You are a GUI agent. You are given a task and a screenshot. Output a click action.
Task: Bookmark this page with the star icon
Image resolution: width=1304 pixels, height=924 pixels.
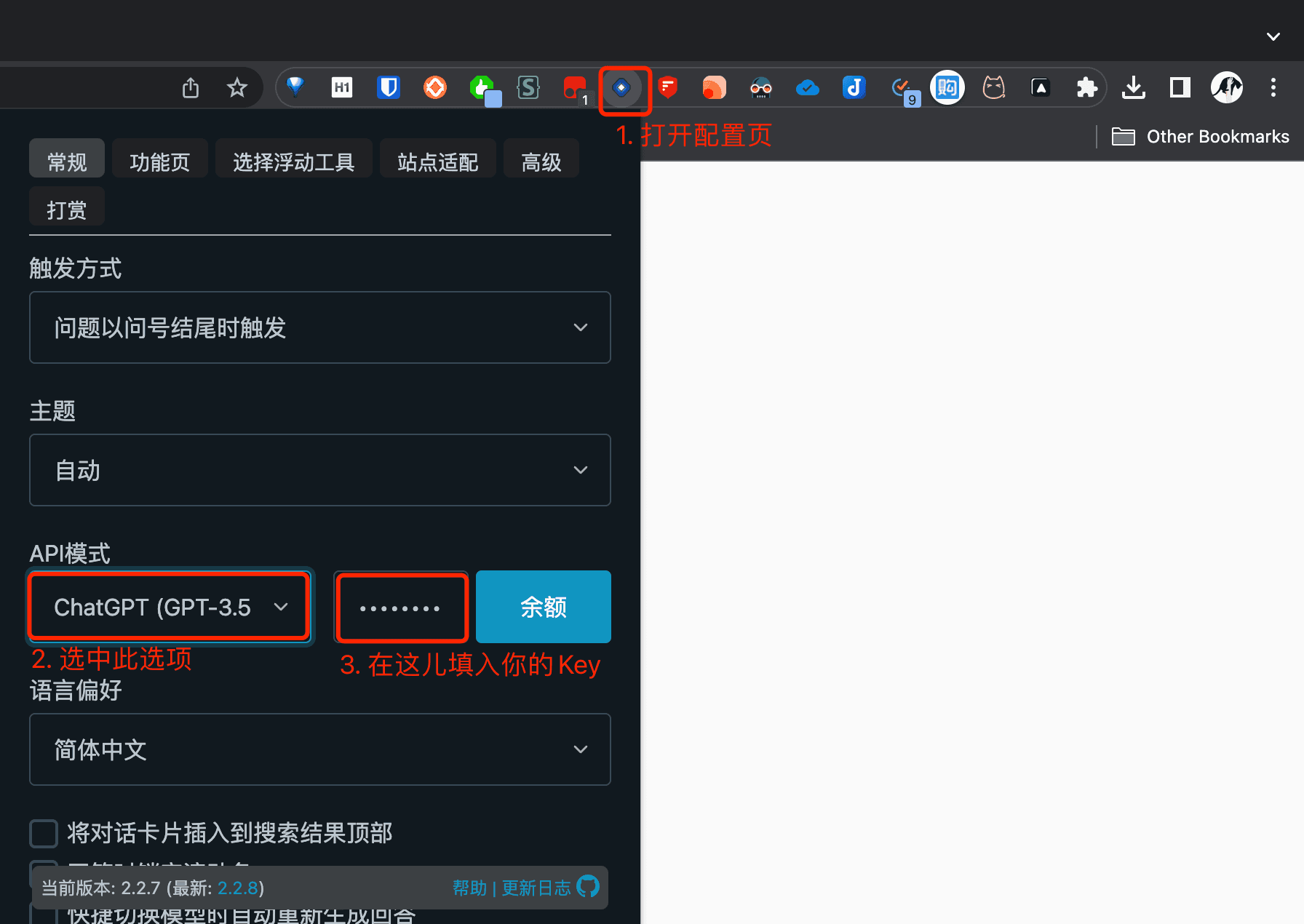pyautogui.click(x=237, y=88)
